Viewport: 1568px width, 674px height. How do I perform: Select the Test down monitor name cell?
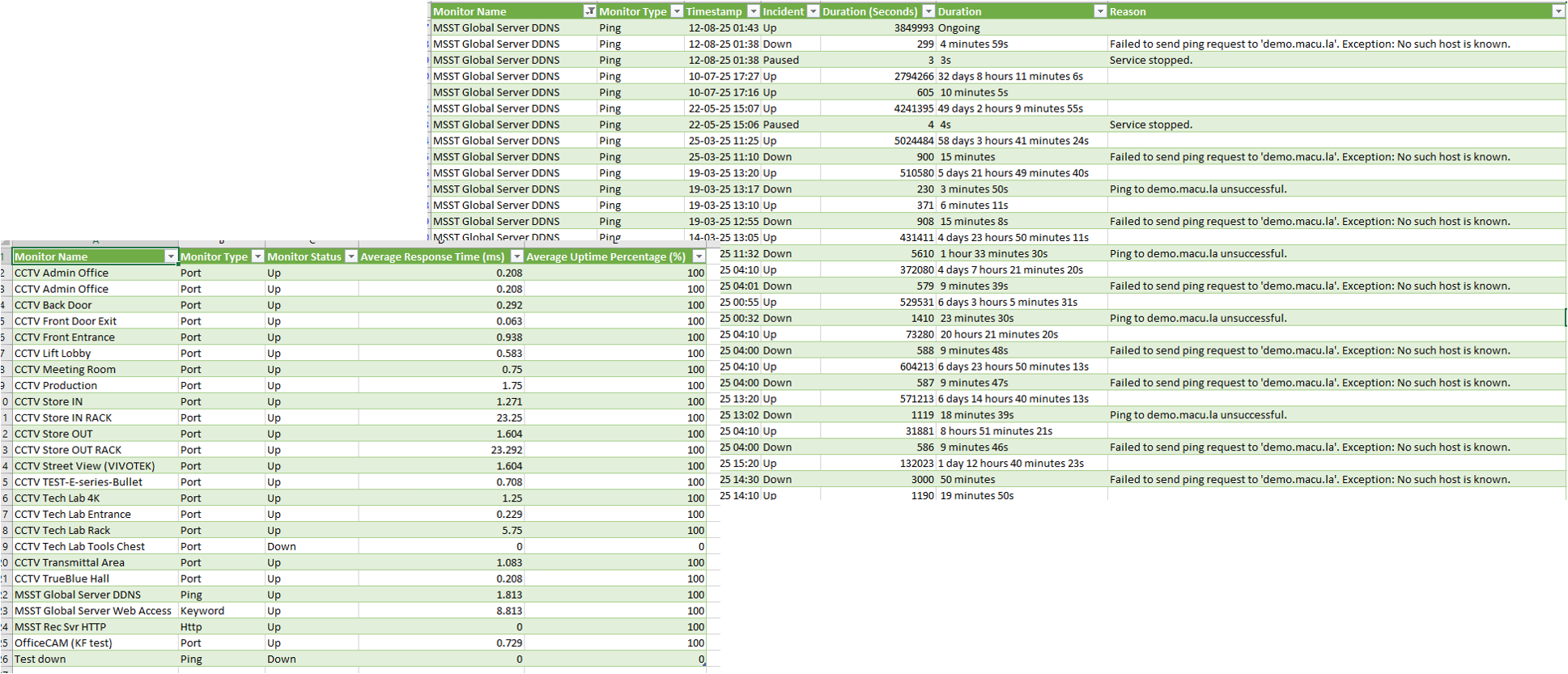pyautogui.click(x=40, y=659)
